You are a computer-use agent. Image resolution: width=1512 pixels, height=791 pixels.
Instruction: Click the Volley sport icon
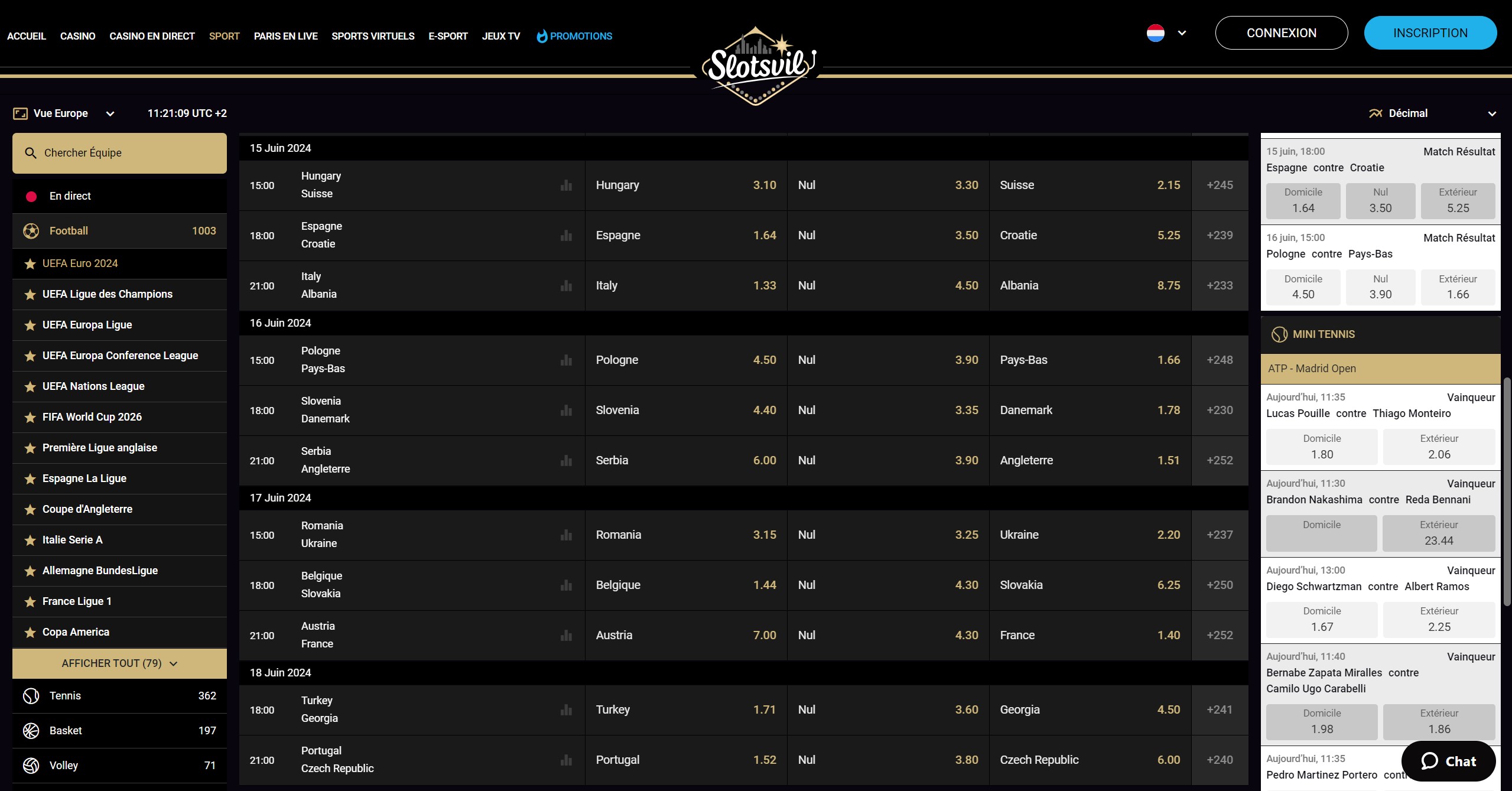pyautogui.click(x=31, y=766)
